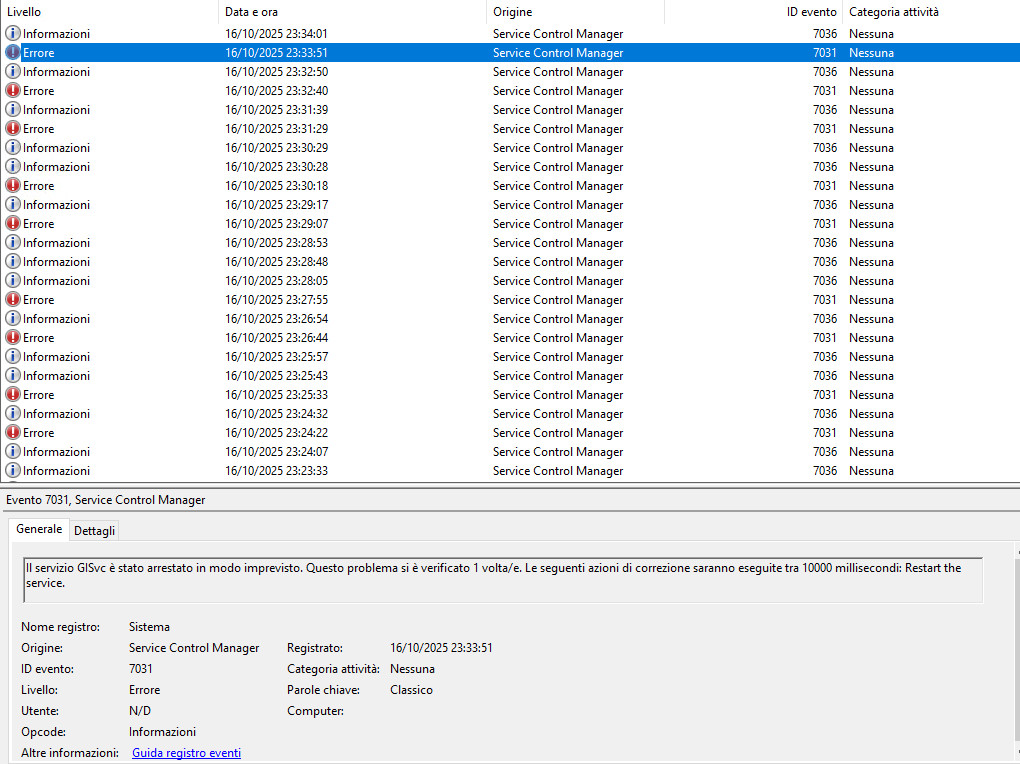Viewport: 1020px width, 764px height.
Task: Click inside the GISvc event description text box
Action: pyautogui.click(x=500, y=580)
